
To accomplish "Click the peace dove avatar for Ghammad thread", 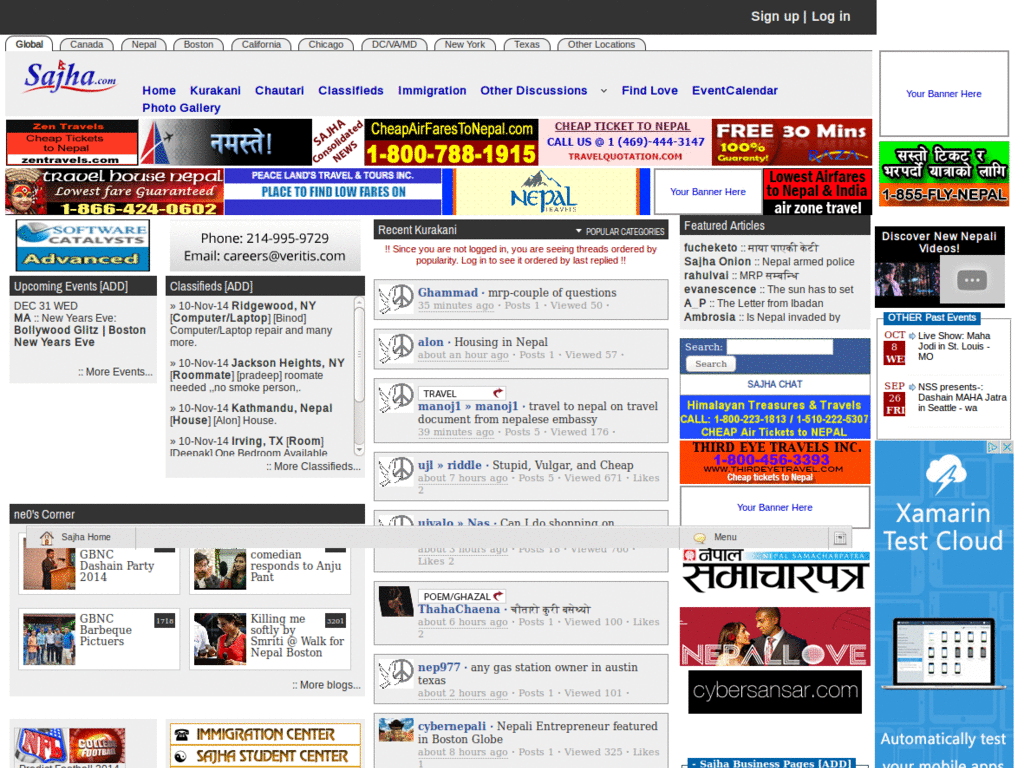I will tap(396, 298).
